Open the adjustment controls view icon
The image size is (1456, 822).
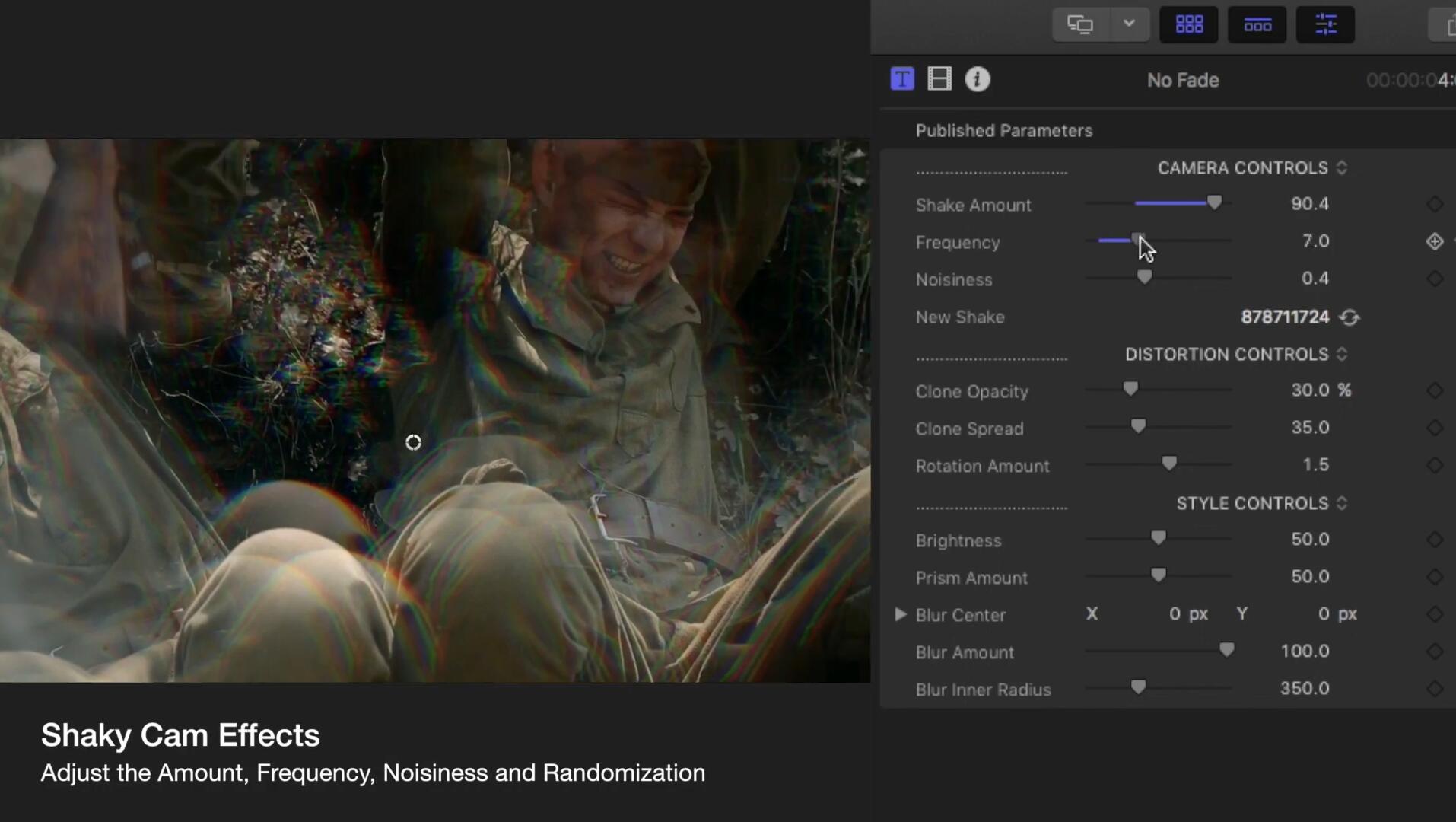pos(1325,24)
